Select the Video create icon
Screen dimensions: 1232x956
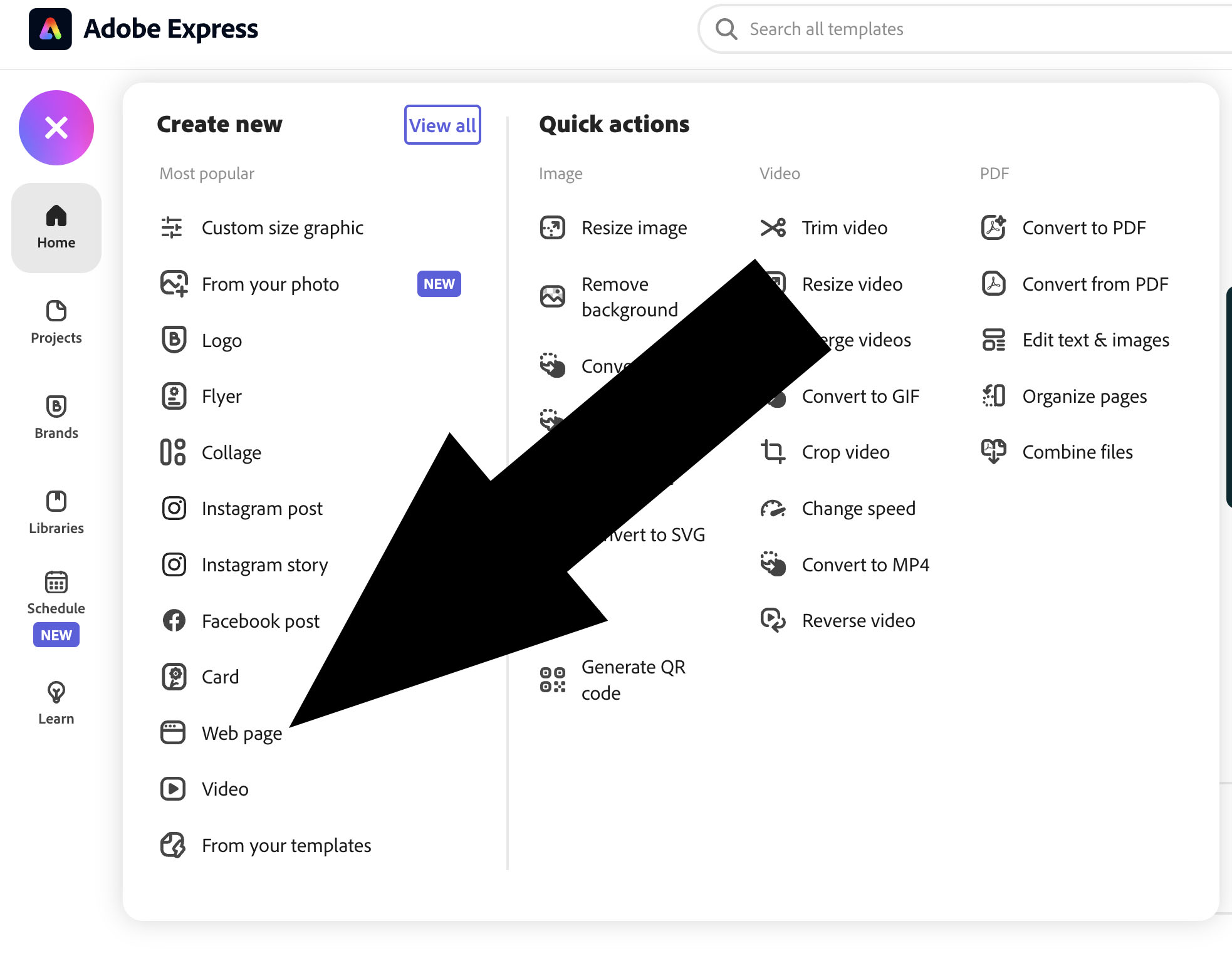(173, 789)
